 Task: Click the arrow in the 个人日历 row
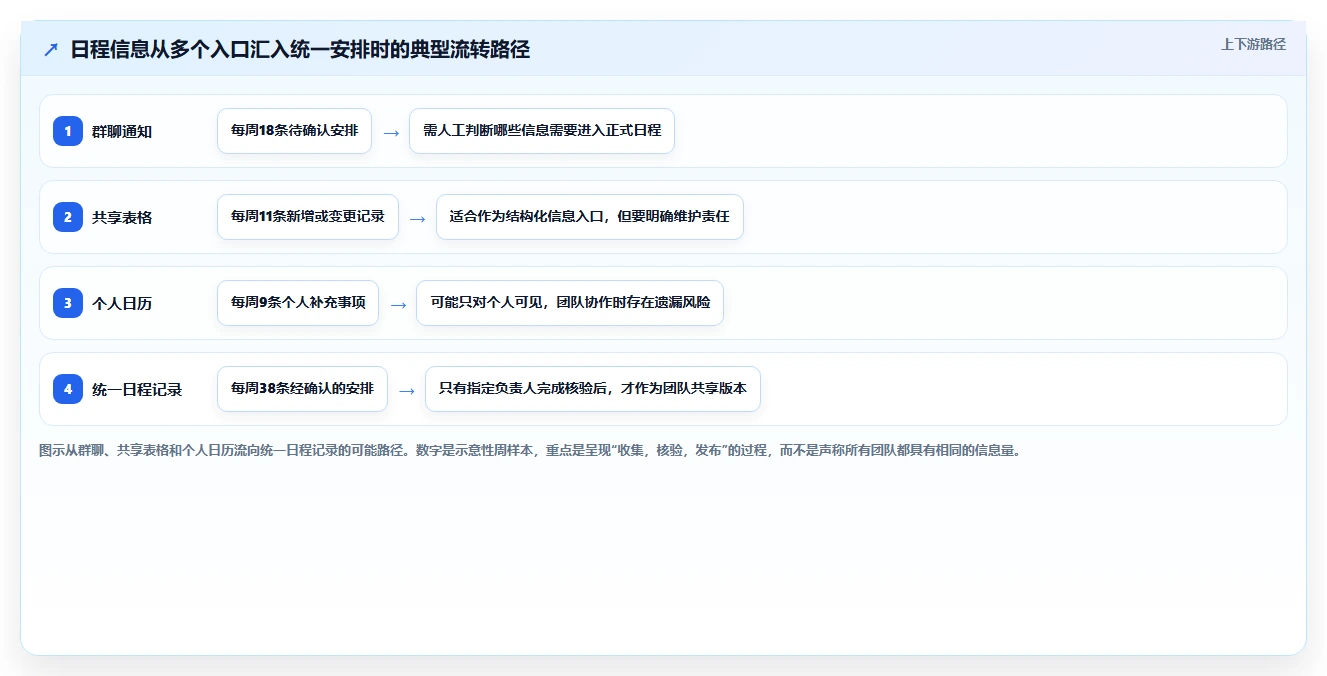(398, 304)
